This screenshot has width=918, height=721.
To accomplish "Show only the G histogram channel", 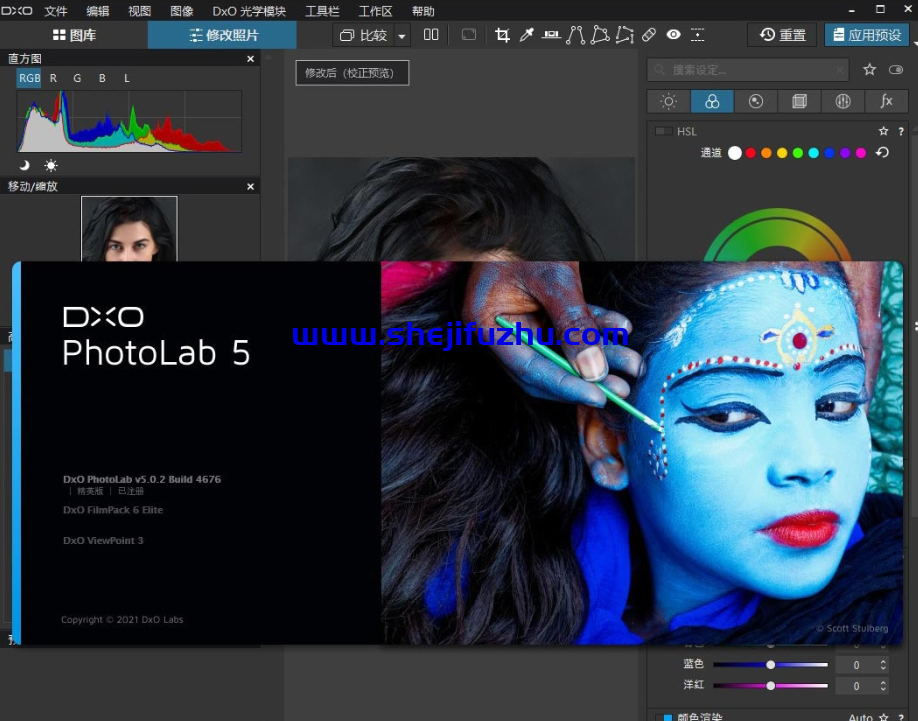I will [77, 78].
